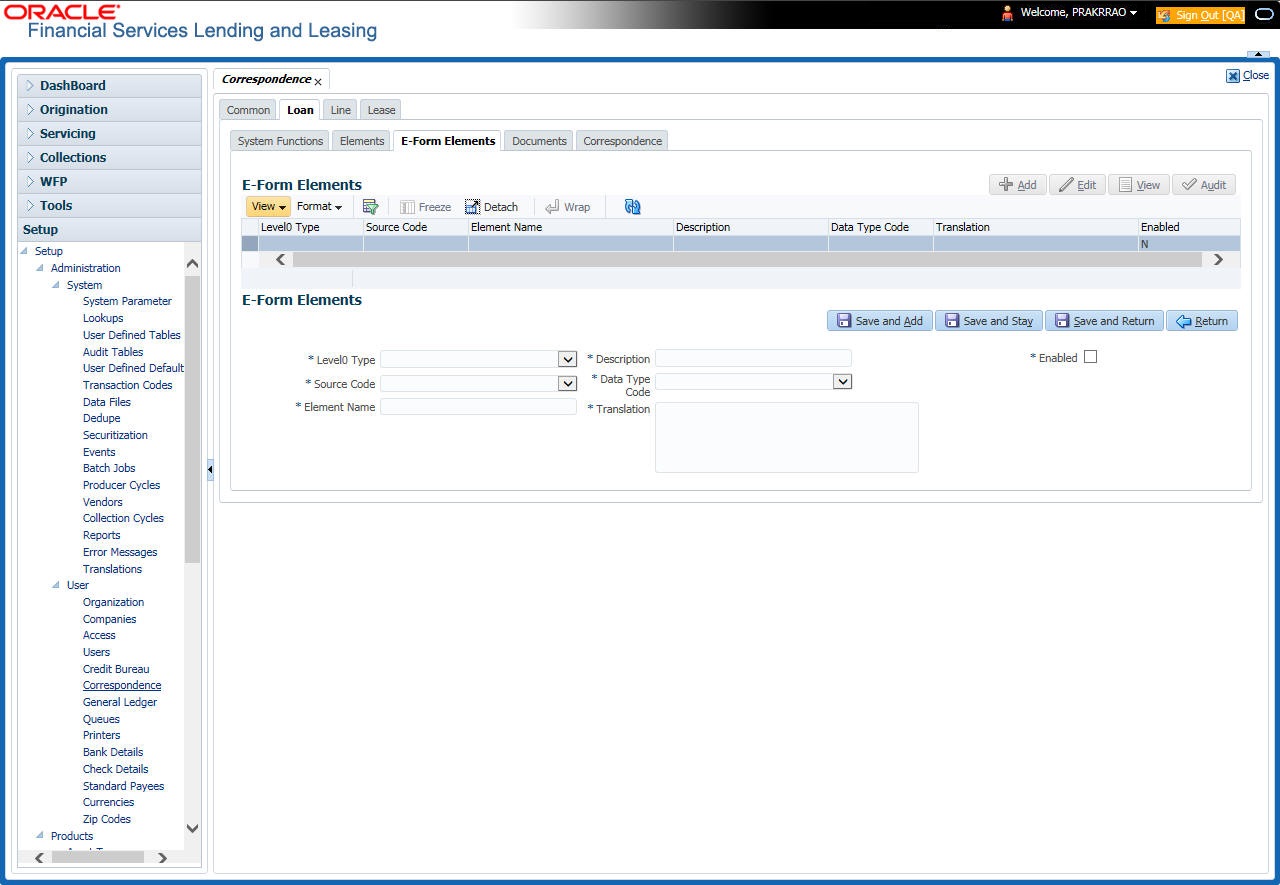Detach the E-Form Elements table
Image resolution: width=1280 pixels, height=885 pixels.
tap(491, 207)
